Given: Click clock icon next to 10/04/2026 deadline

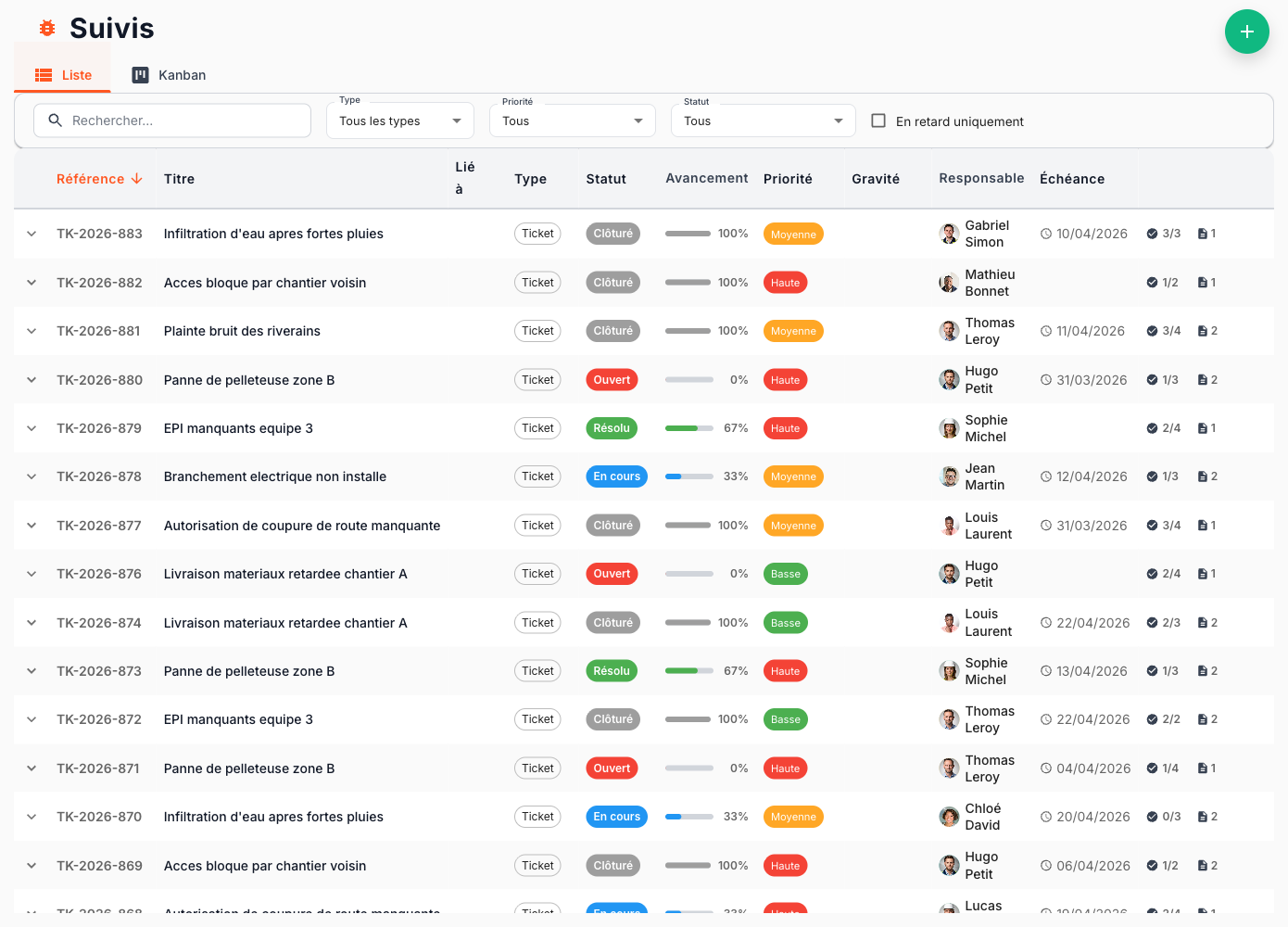Looking at the screenshot, I should (1046, 235).
